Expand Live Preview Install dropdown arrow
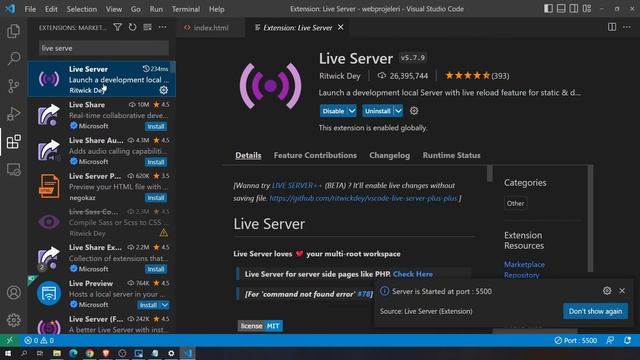This screenshot has width=640, height=360. pyautogui.click(x=164, y=305)
